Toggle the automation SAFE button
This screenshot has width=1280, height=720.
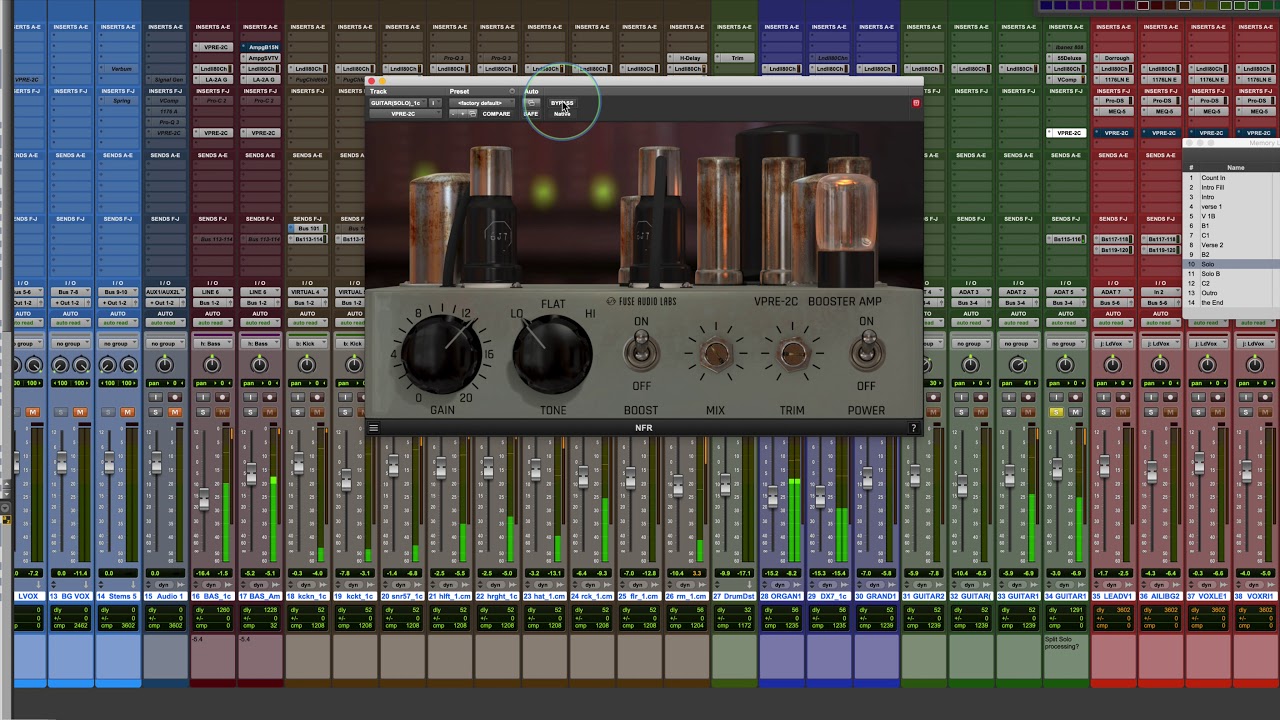pyautogui.click(x=531, y=114)
